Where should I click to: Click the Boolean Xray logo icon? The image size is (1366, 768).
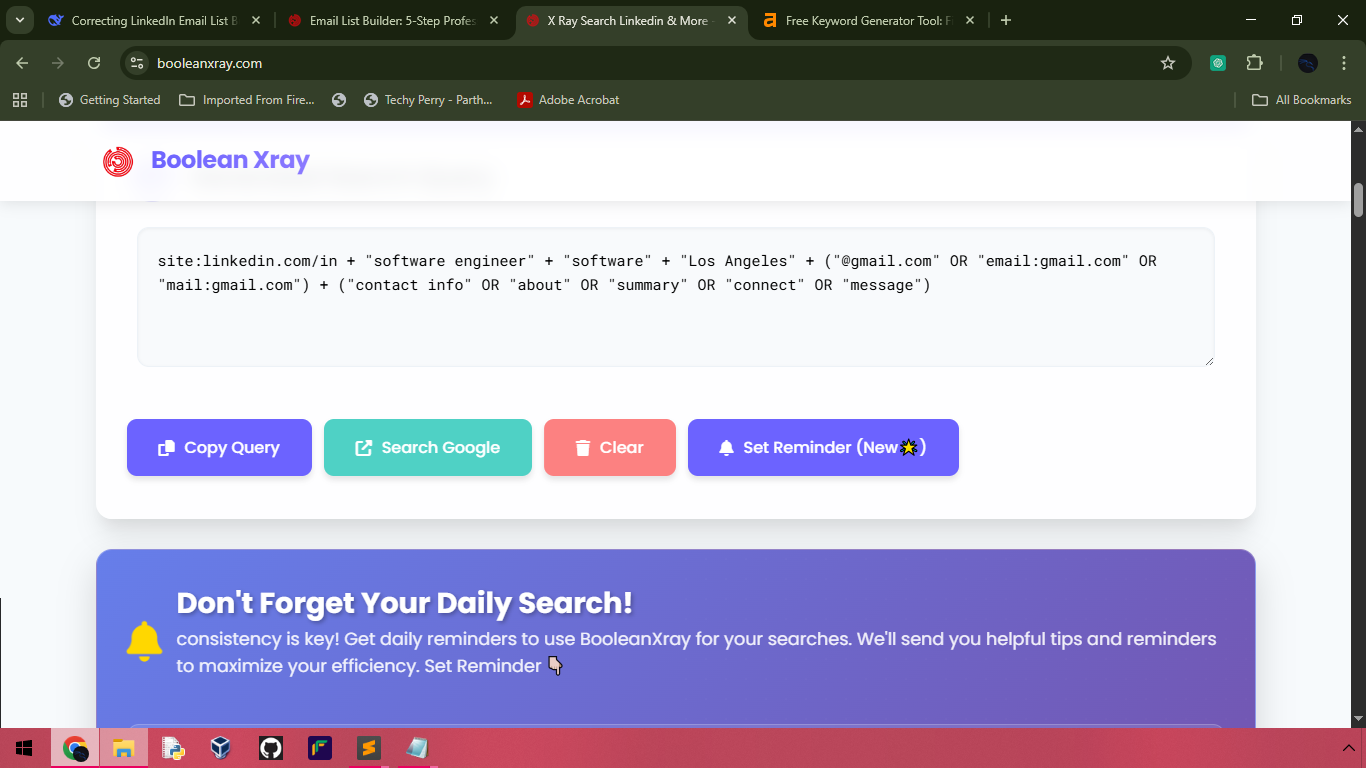tap(118, 161)
